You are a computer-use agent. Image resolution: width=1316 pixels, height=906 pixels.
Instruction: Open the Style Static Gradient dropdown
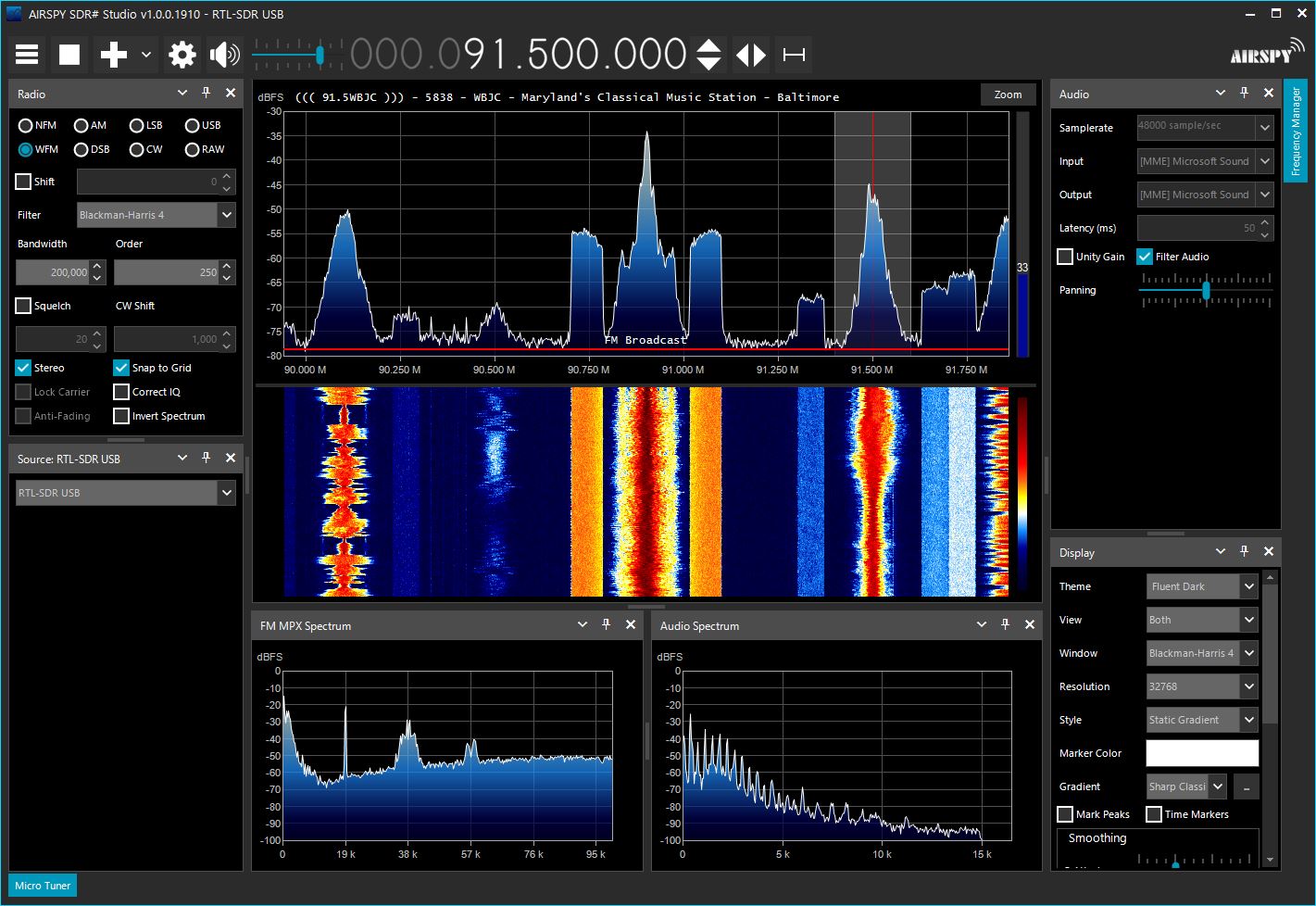[x=1202, y=720]
